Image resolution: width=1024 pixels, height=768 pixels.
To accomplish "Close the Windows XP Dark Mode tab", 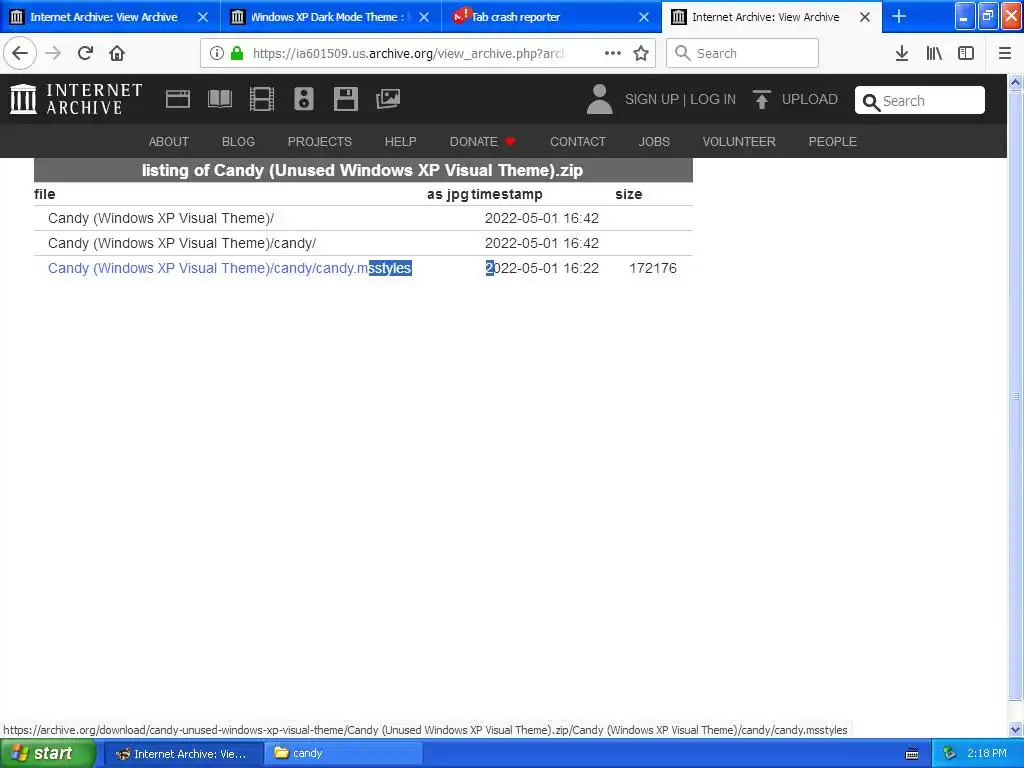I will [x=424, y=17].
